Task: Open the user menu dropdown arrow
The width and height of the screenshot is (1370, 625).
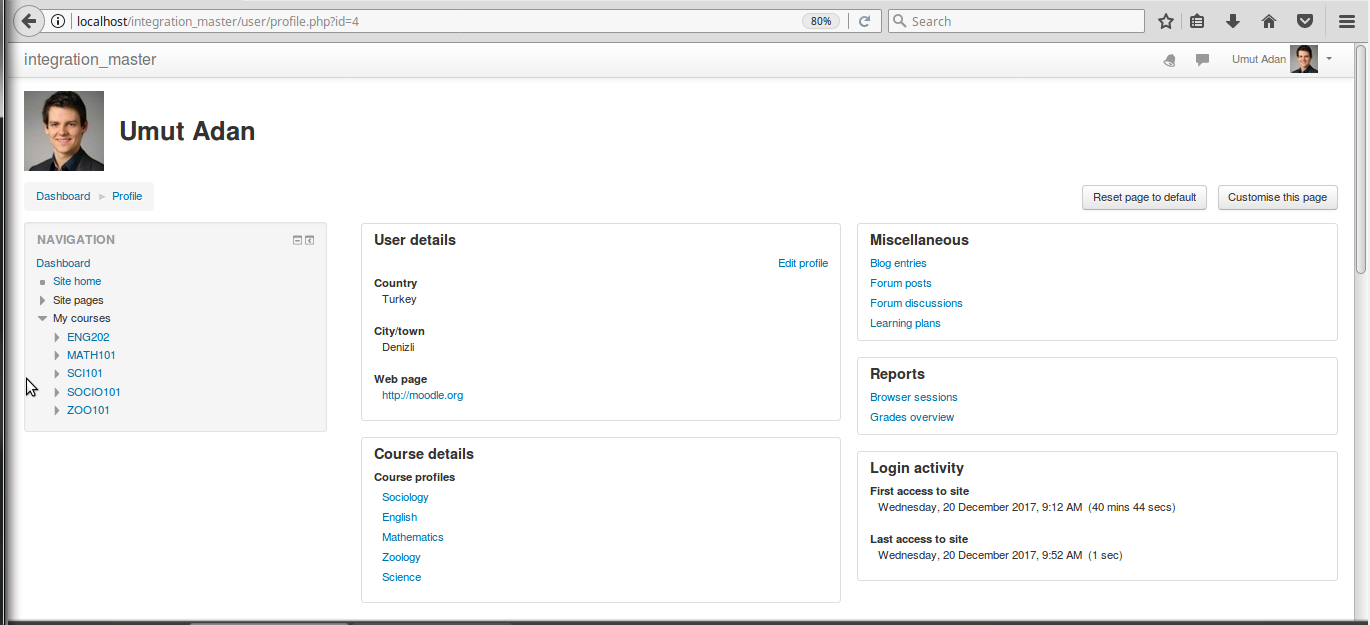Action: (1329, 59)
